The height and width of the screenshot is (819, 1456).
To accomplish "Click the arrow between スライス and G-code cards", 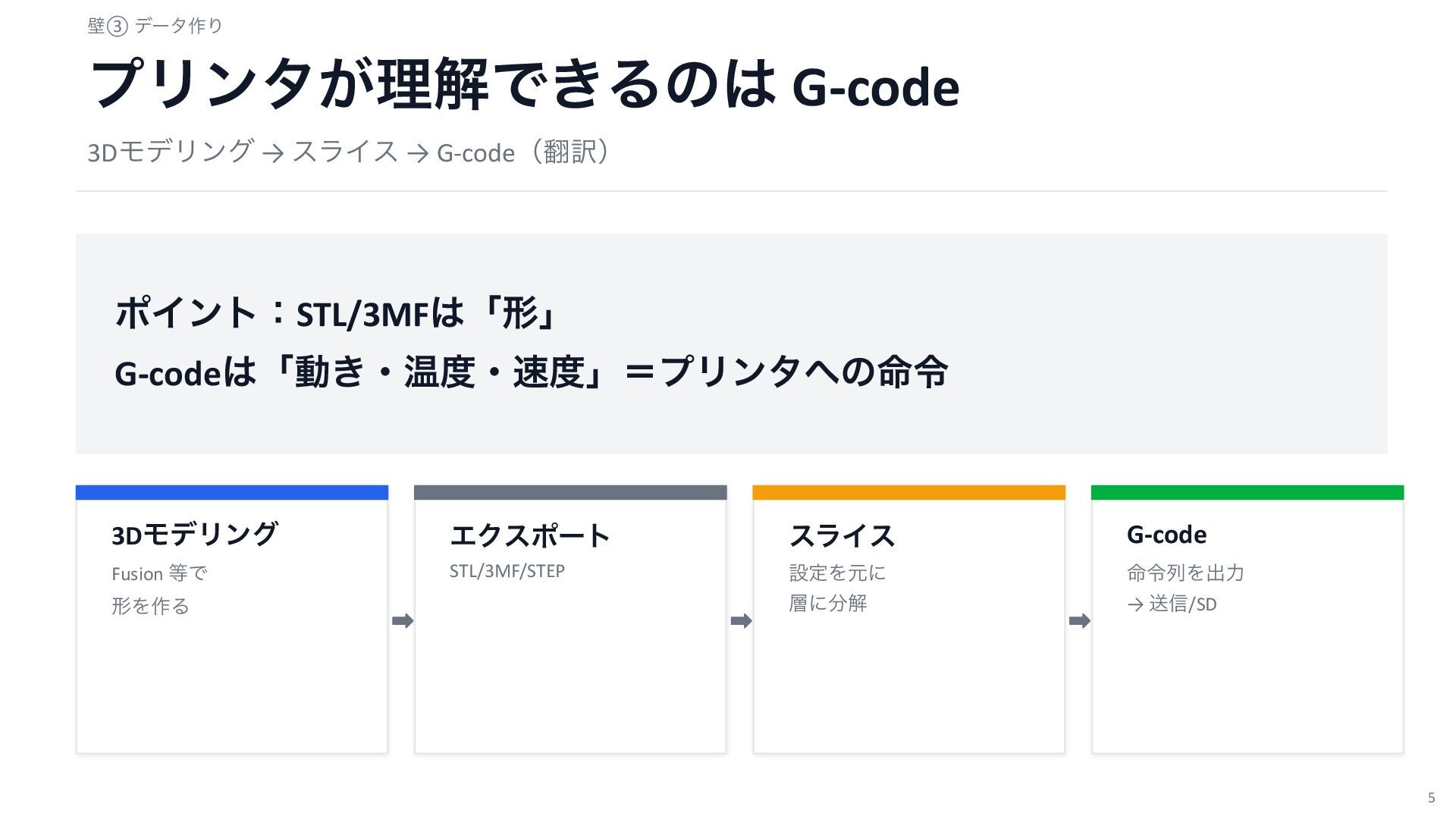I will 1079,621.
